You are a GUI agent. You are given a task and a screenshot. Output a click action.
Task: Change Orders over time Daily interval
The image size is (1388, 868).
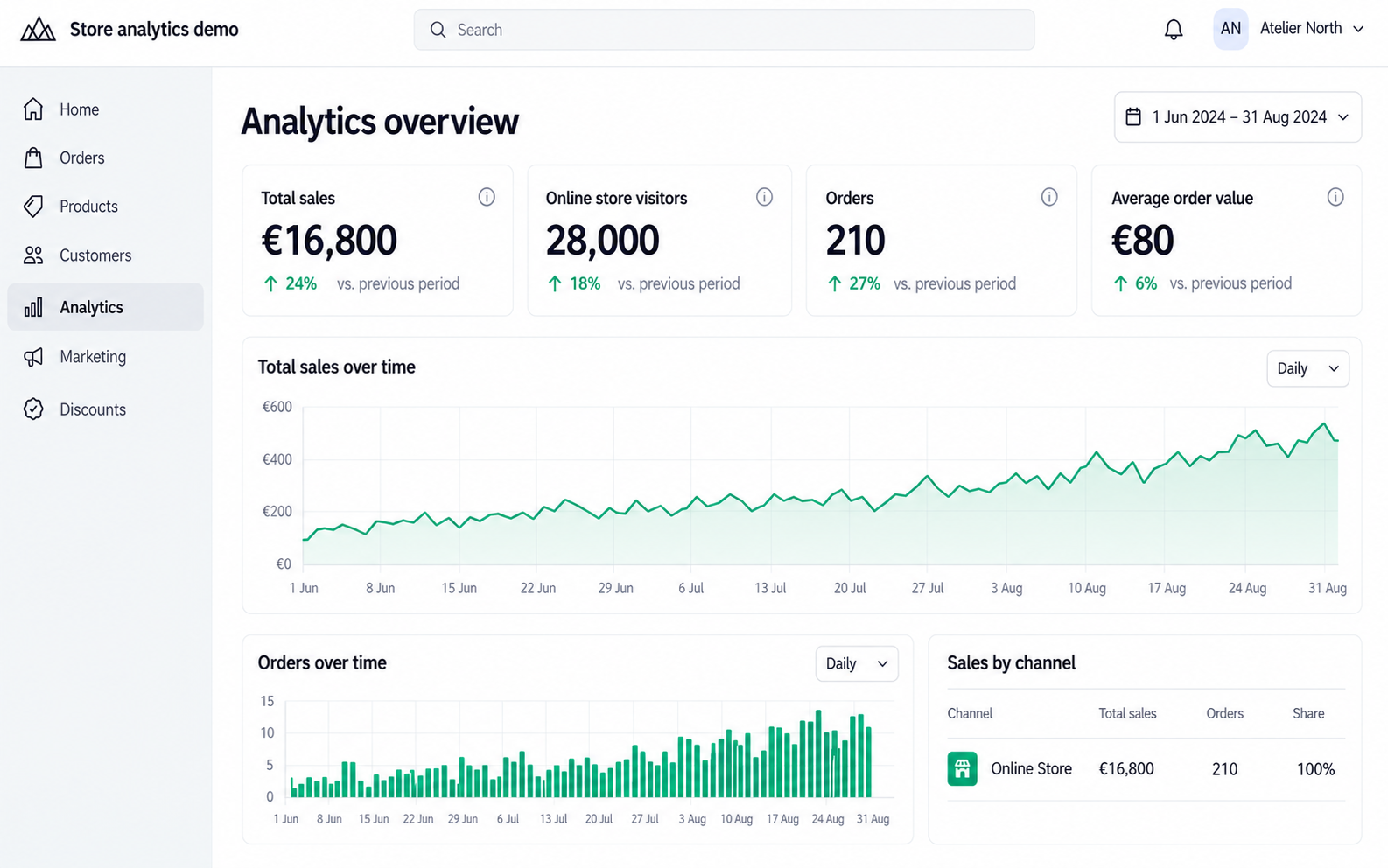click(x=856, y=663)
